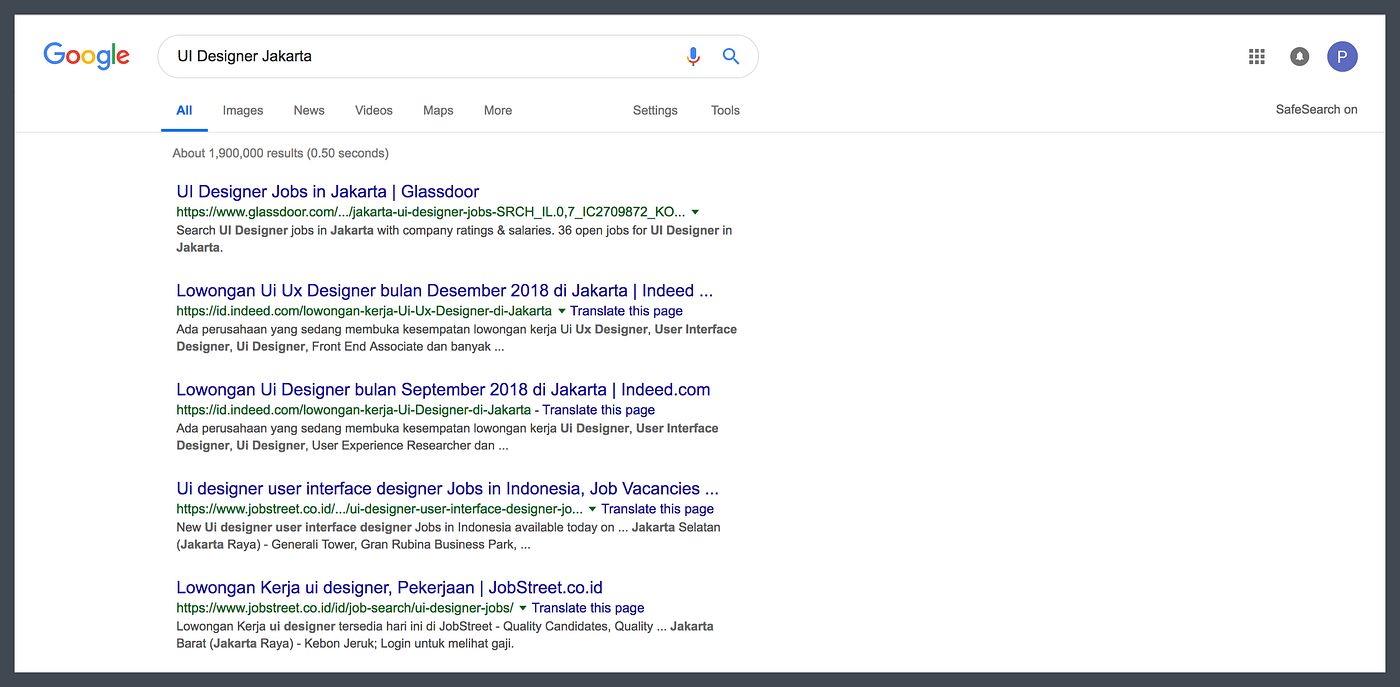
Task: Start voice search with microphone icon
Action: pyautogui.click(x=693, y=57)
